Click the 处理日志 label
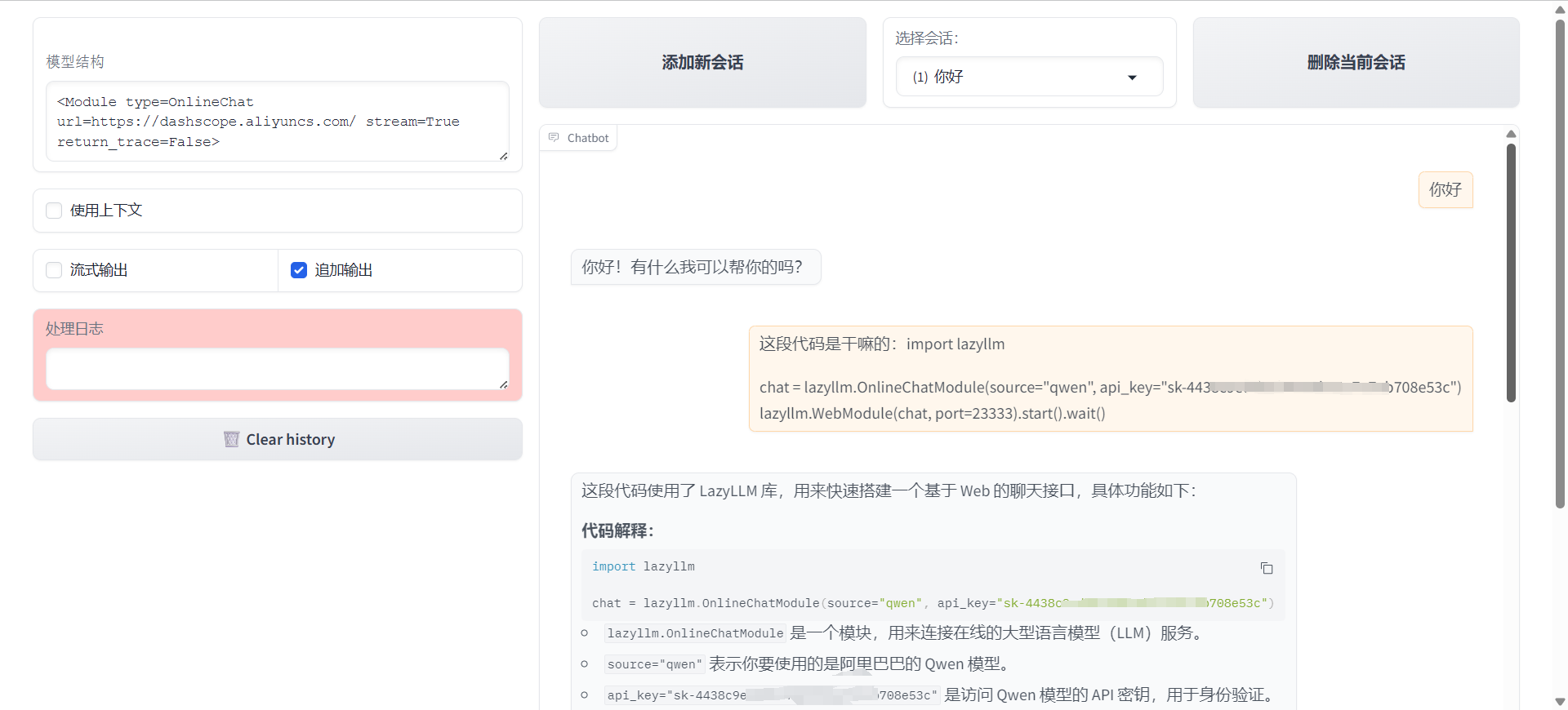This screenshot has height=710, width=1568. 74,329
